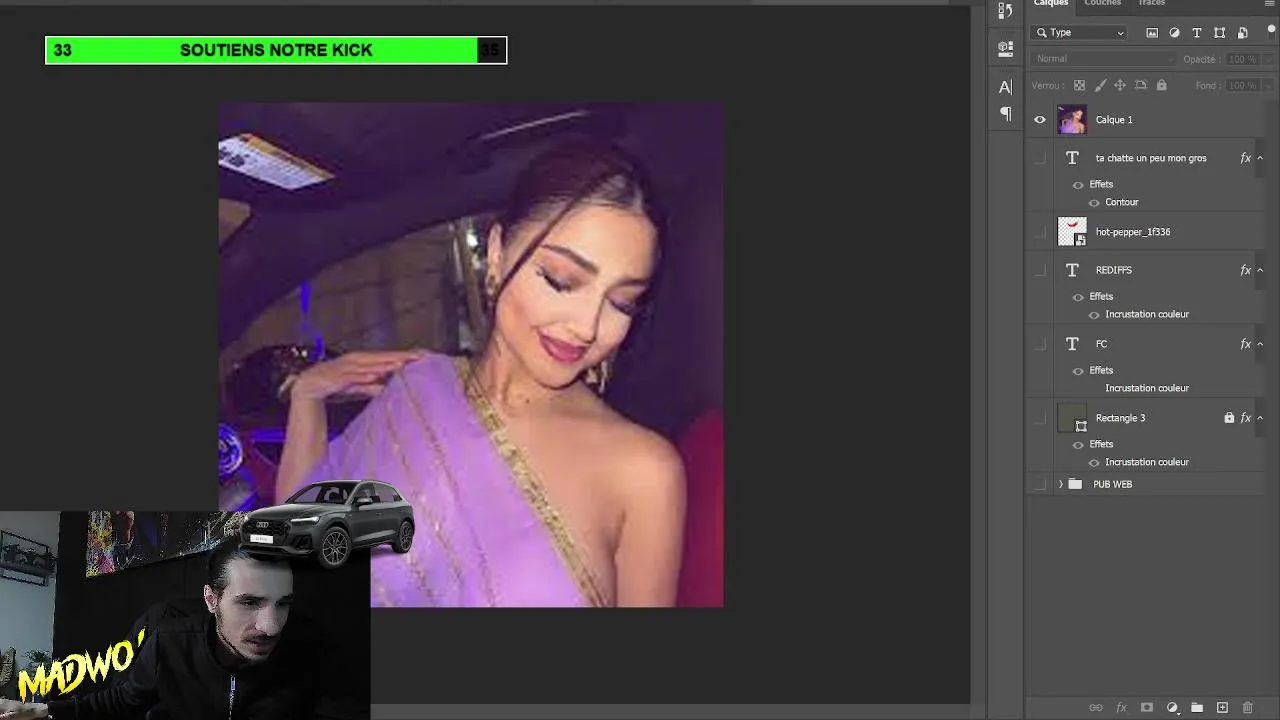Image resolution: width=1280 pixels, height=720 pixels.
Task: Expand the PUB WEB group
Action: (x=1061, y=484)
